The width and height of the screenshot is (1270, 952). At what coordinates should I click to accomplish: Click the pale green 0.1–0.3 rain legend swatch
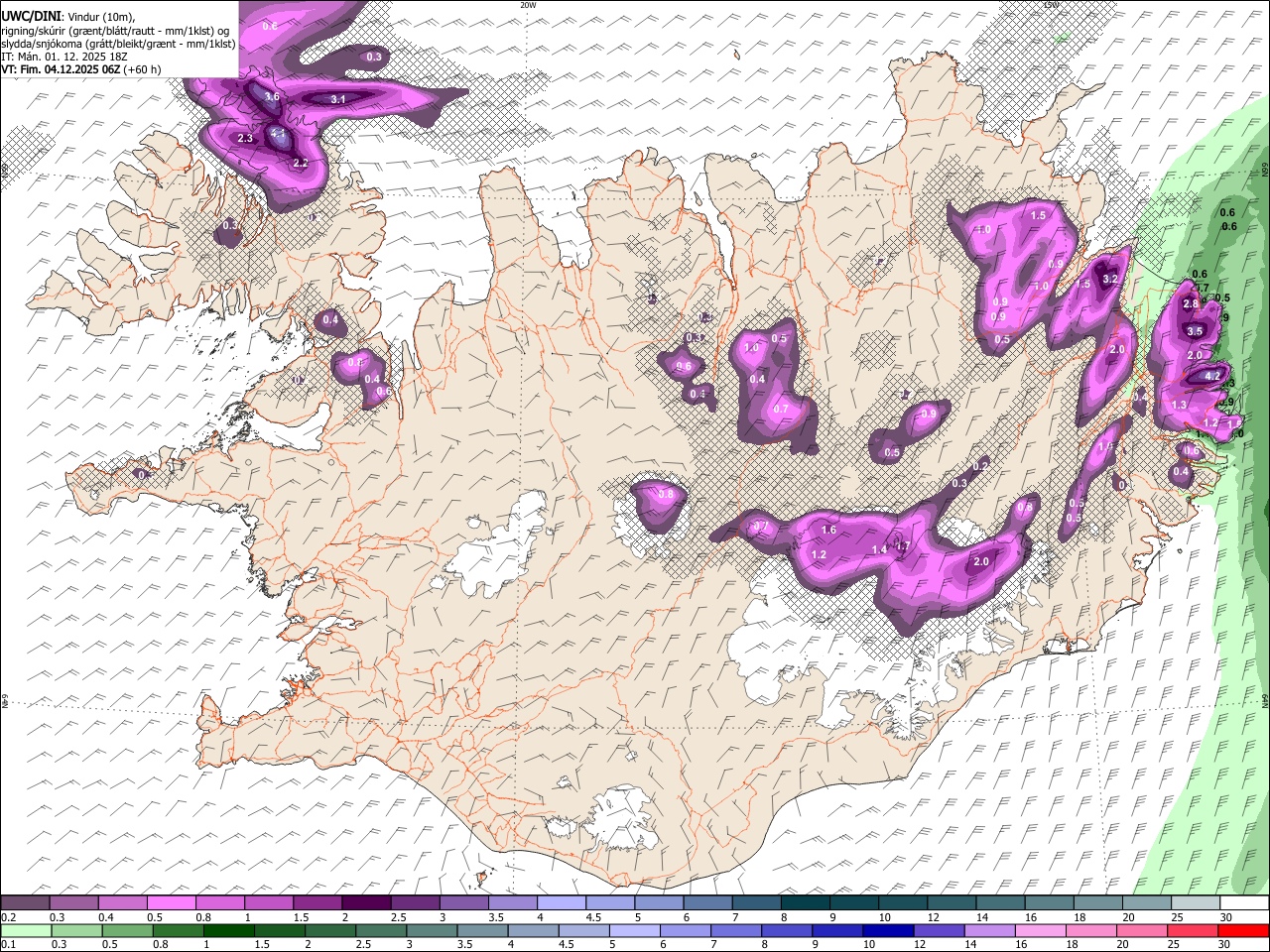click(26, 931)
